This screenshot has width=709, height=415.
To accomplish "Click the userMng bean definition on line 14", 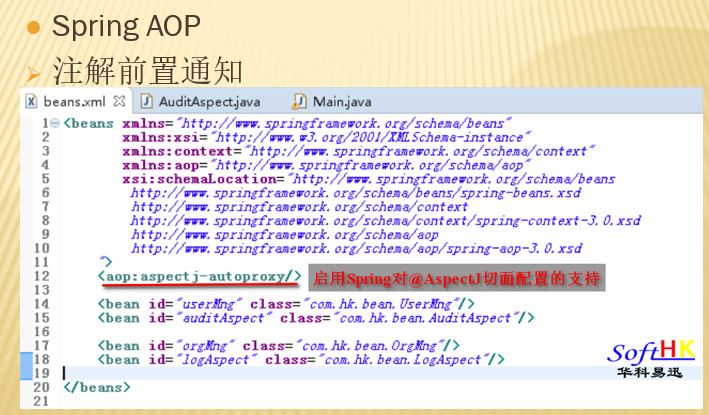I will tap(286, 304).
